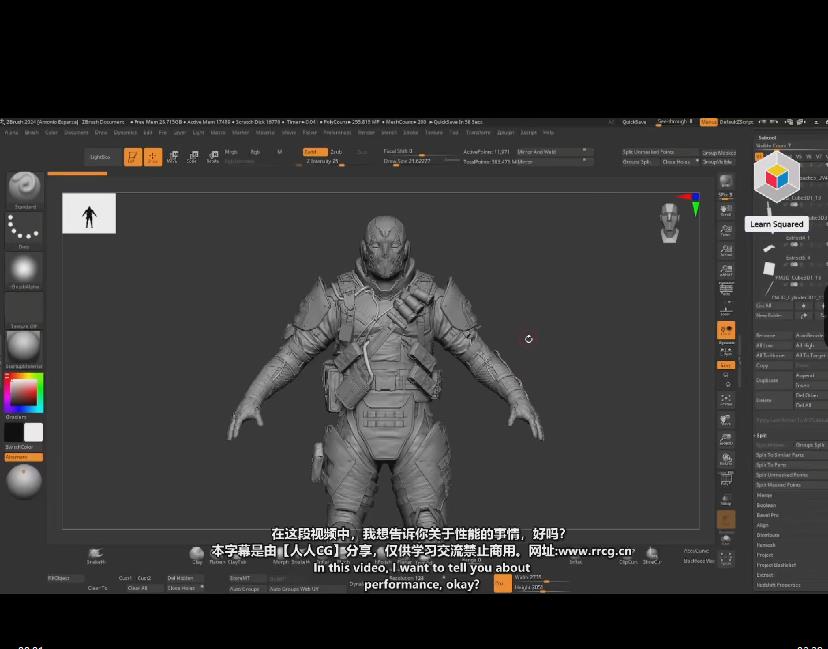Image resolution: width=828 pixels, height=649 pixels.
Task: Expand the Merge subtool section
Action: click(764, 495)
